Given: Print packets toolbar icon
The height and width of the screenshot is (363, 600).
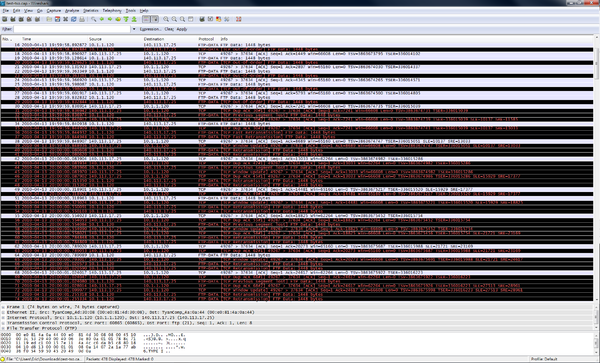Looking at the screenshot, I should click(82, 19).
